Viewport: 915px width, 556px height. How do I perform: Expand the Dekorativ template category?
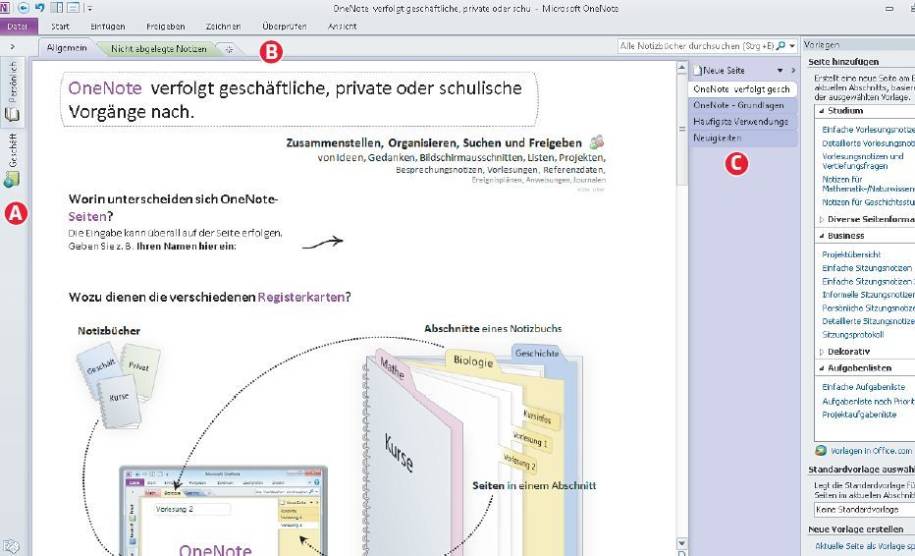tap(822, 352)
